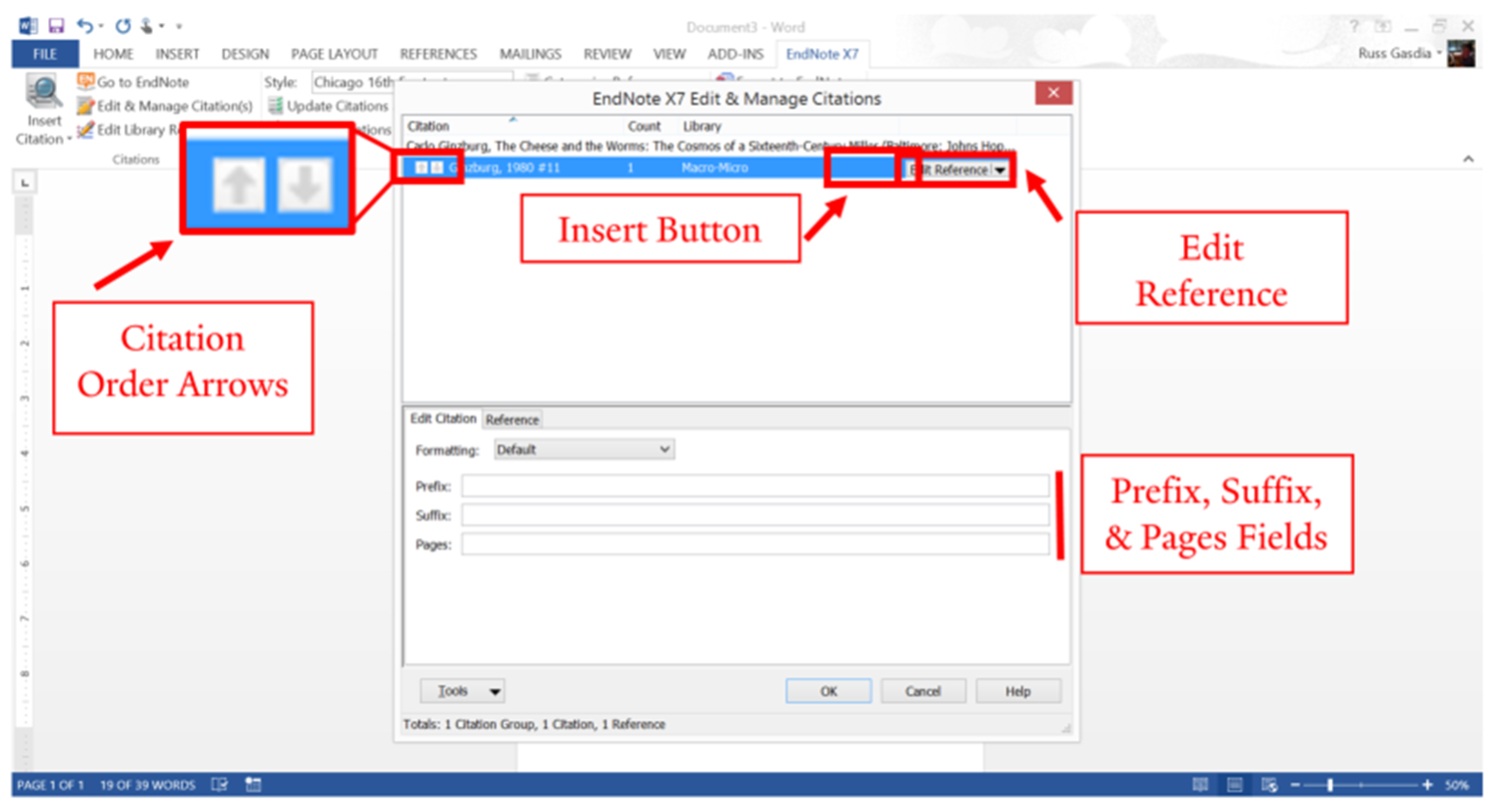Collapse the ribbon with the caret
The height and width of the screenshot is (812, 1490).
(x=1468, y=159)
